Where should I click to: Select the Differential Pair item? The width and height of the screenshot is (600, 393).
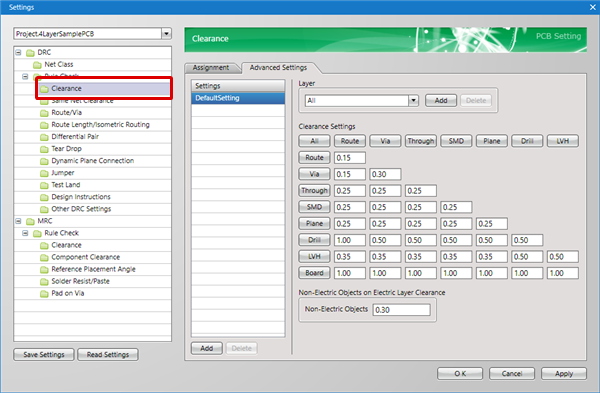point(75,137)
